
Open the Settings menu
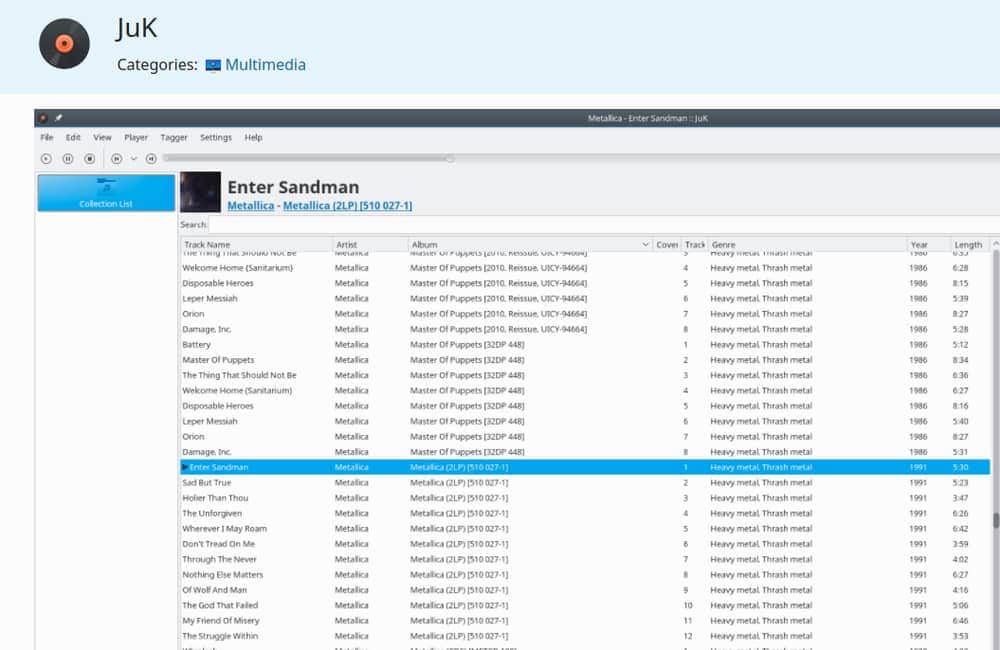pos(216,137)
